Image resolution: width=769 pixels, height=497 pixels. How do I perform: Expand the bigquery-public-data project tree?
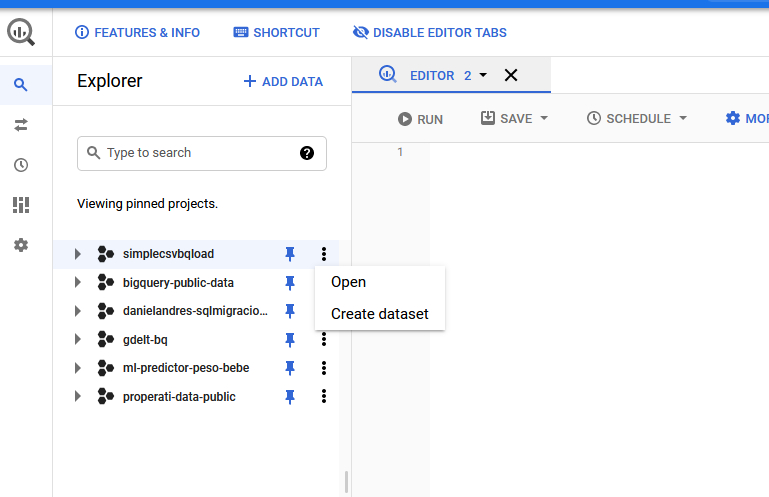pyautogui.click(x=77, y=283)
